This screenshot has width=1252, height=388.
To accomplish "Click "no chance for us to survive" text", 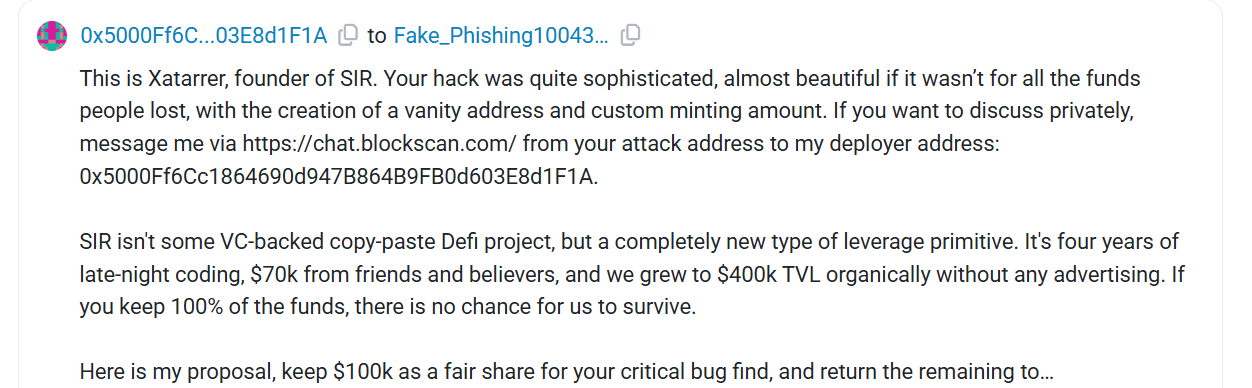I will [570, 307].
